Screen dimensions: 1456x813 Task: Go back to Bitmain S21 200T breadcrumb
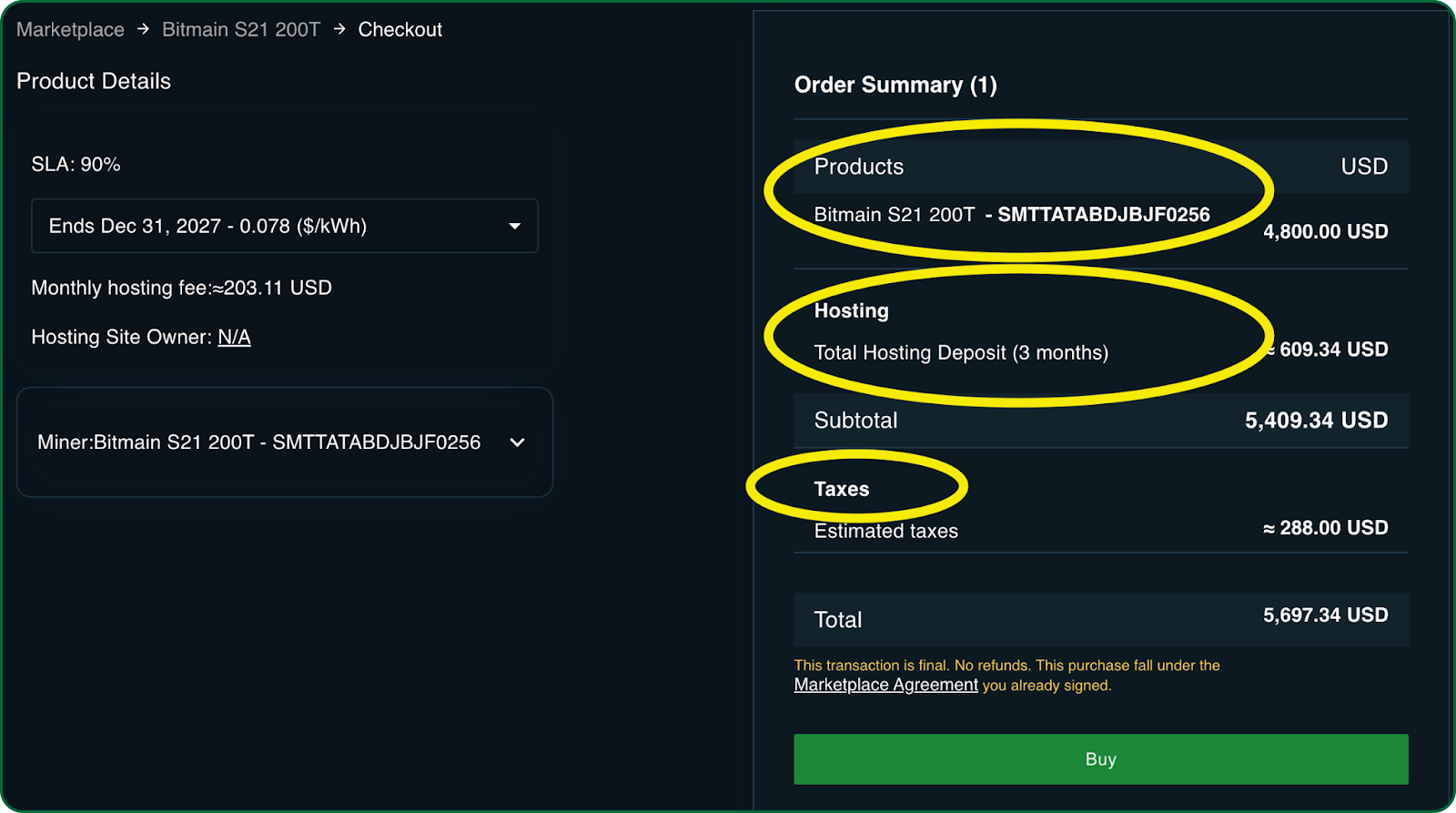(x=241, y=29)
